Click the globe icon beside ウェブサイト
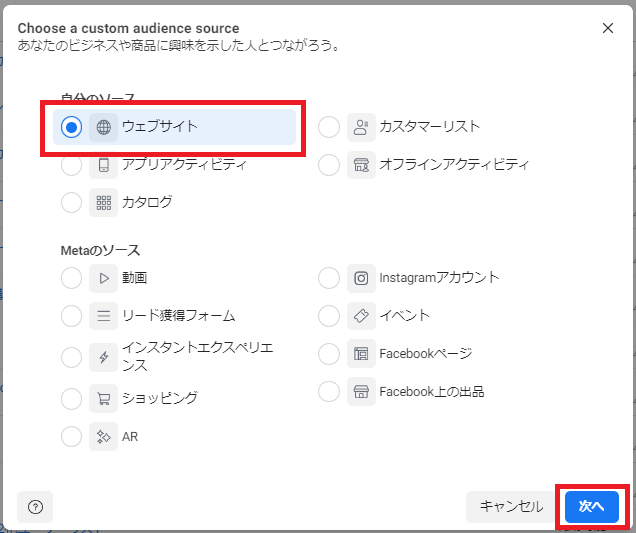Image resolution: width=636 pixels, height=533 pixels. (103, 127)
